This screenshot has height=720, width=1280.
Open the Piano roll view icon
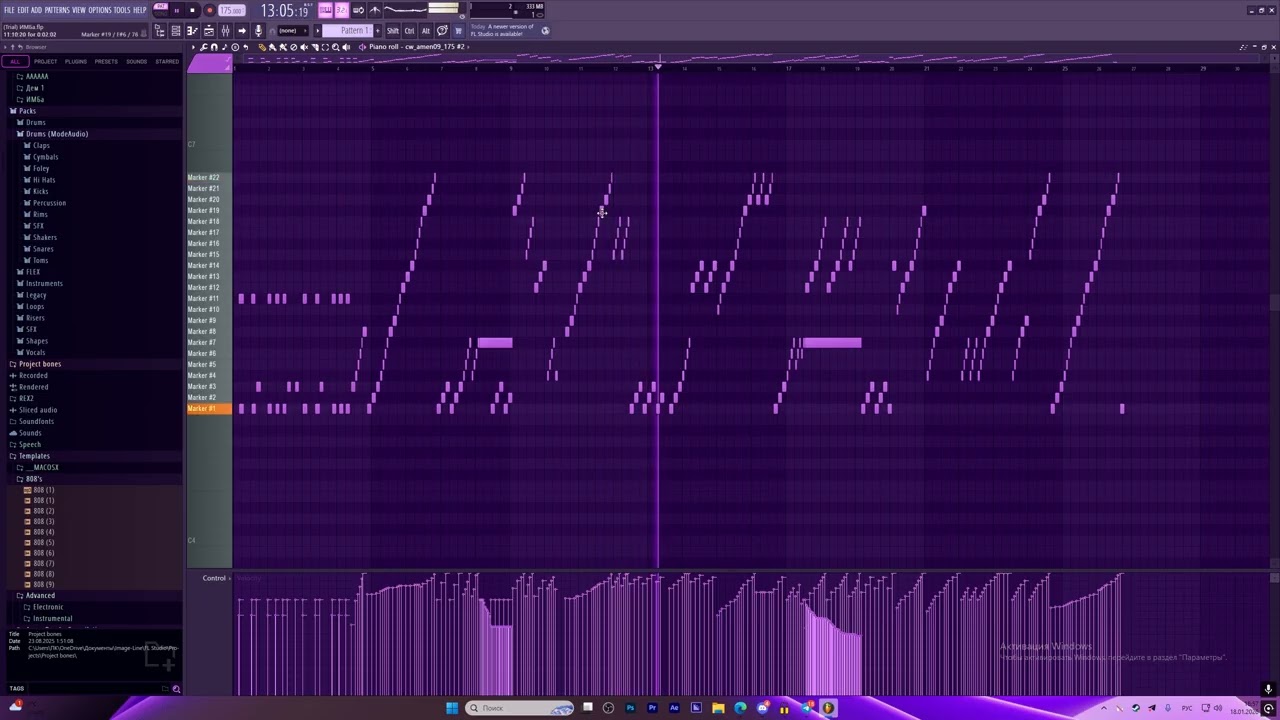192,31
